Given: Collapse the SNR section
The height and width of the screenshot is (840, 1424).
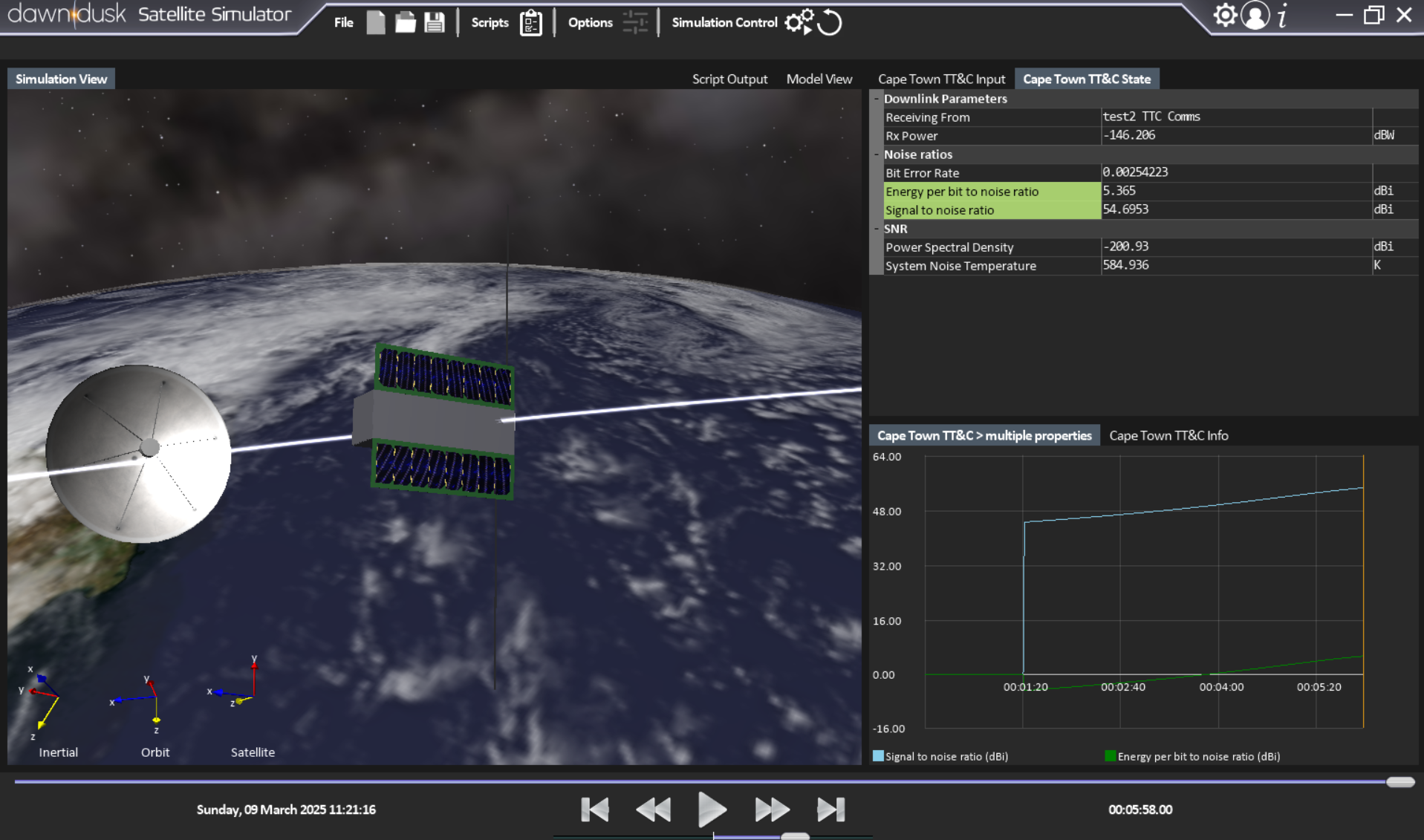Looking at the screenshot, I should 877,229.
